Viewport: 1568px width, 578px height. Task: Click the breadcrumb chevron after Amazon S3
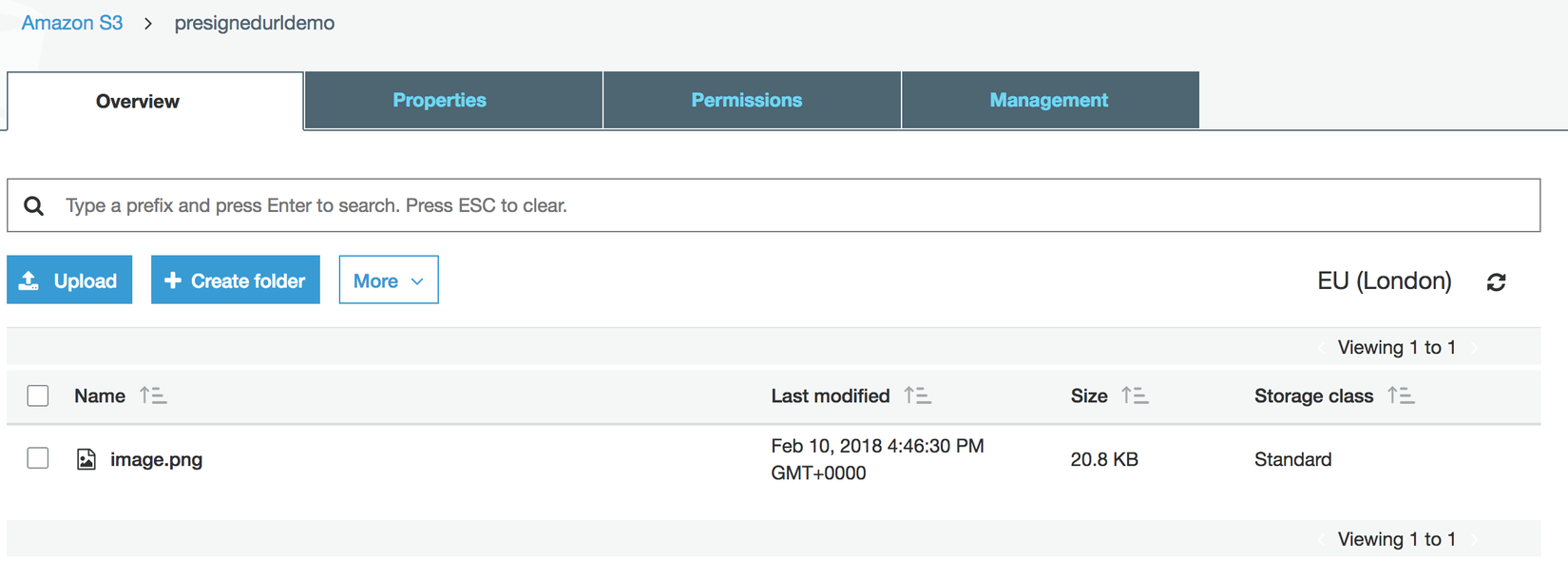pos(148,24)
